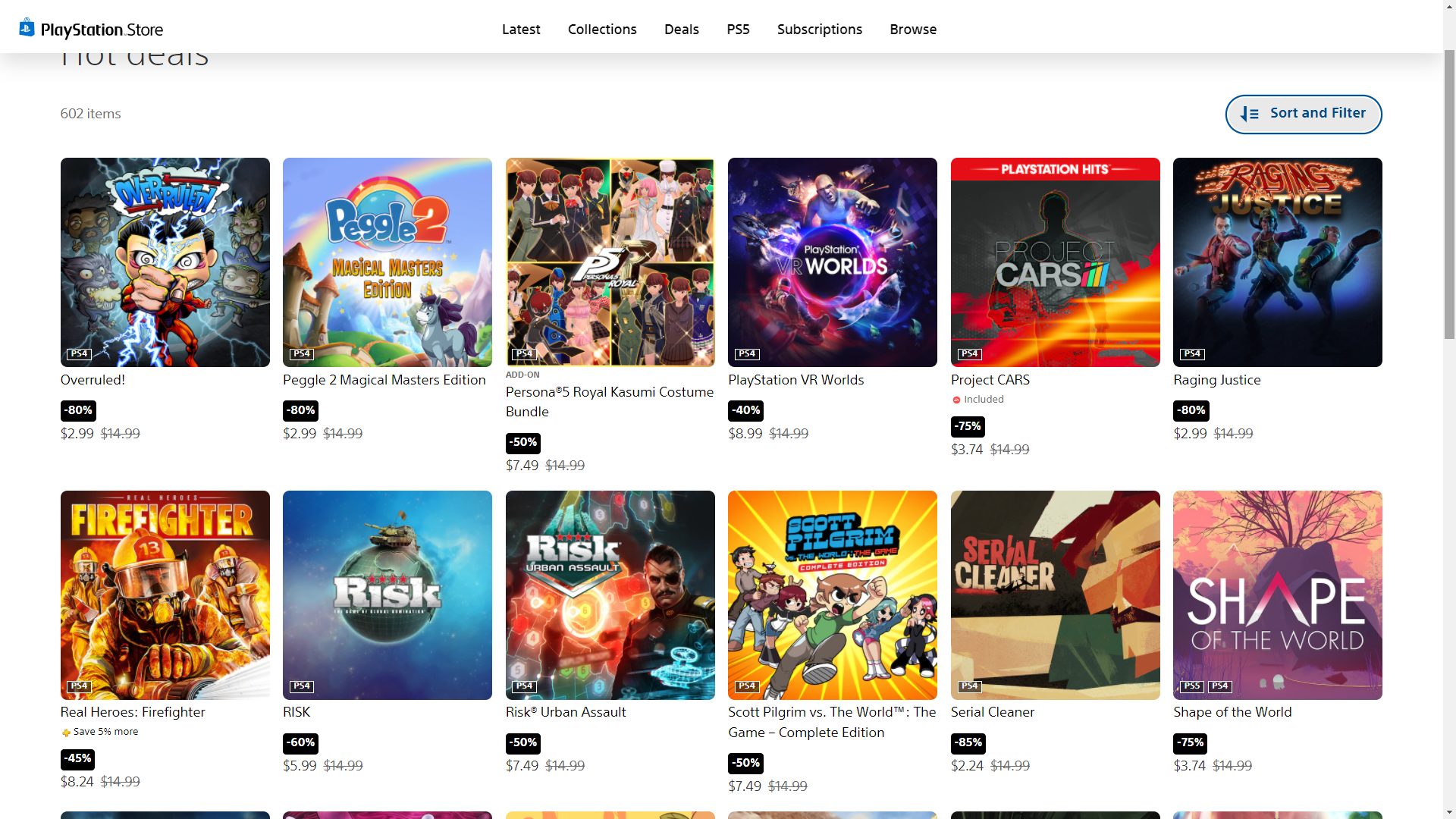1456x819 pixels.
Task: Open the Latest navigation item
Action: tap(521, 30)
